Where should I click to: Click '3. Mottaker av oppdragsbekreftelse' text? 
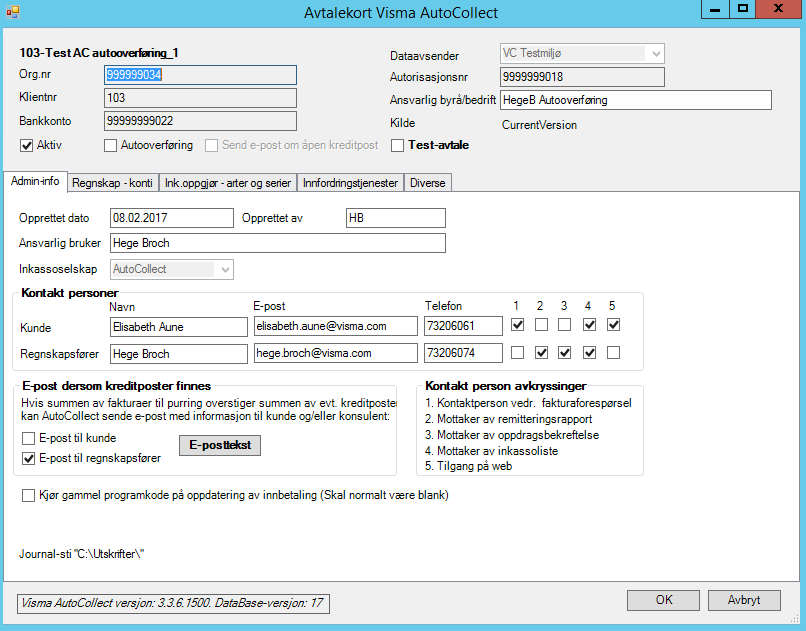(x=512, y=435)
